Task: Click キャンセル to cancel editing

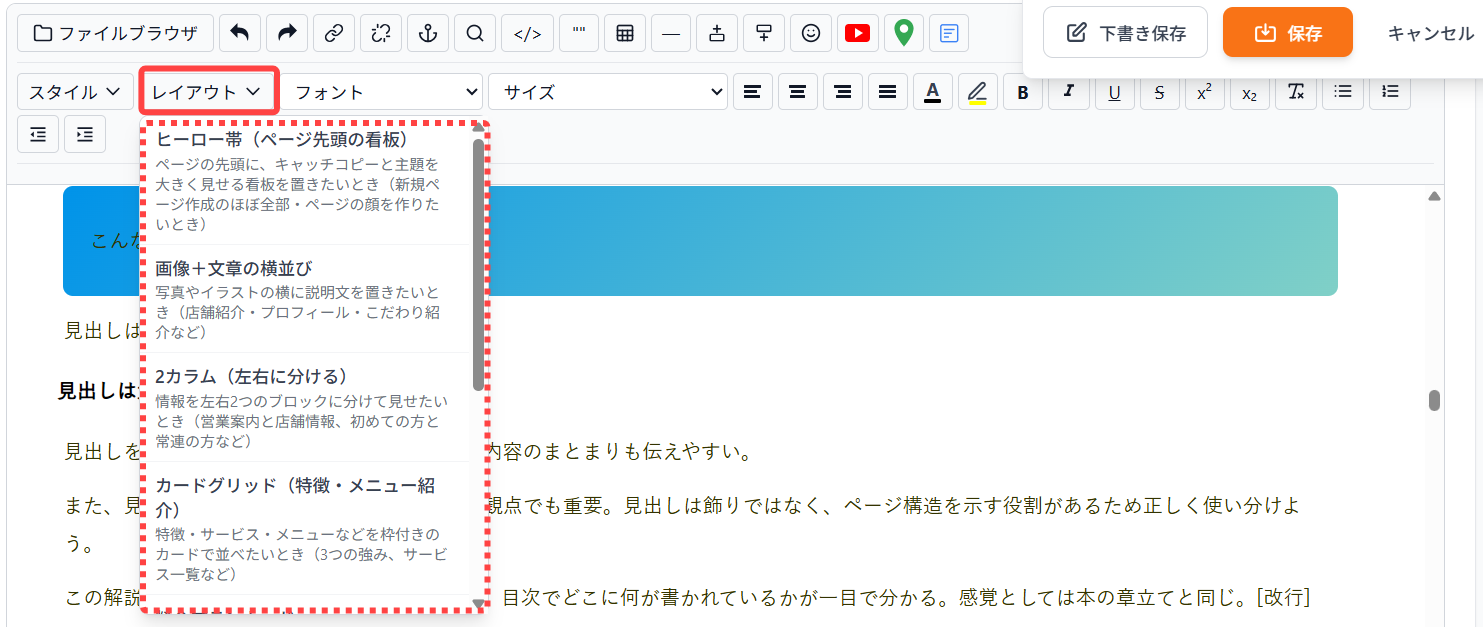Action: pos(1430,33)
